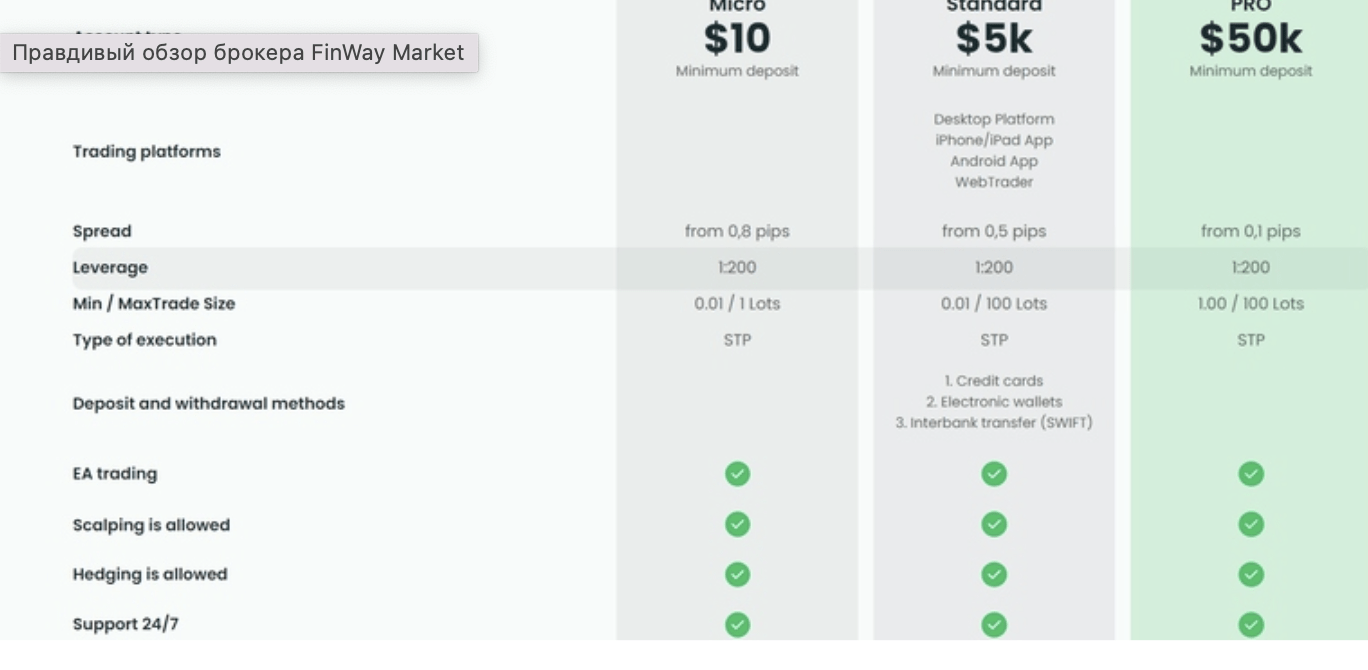The image size is (1368, 670).
Task: Click 'Deposit and withdrawal methods' row label
Action: (208, 404)
